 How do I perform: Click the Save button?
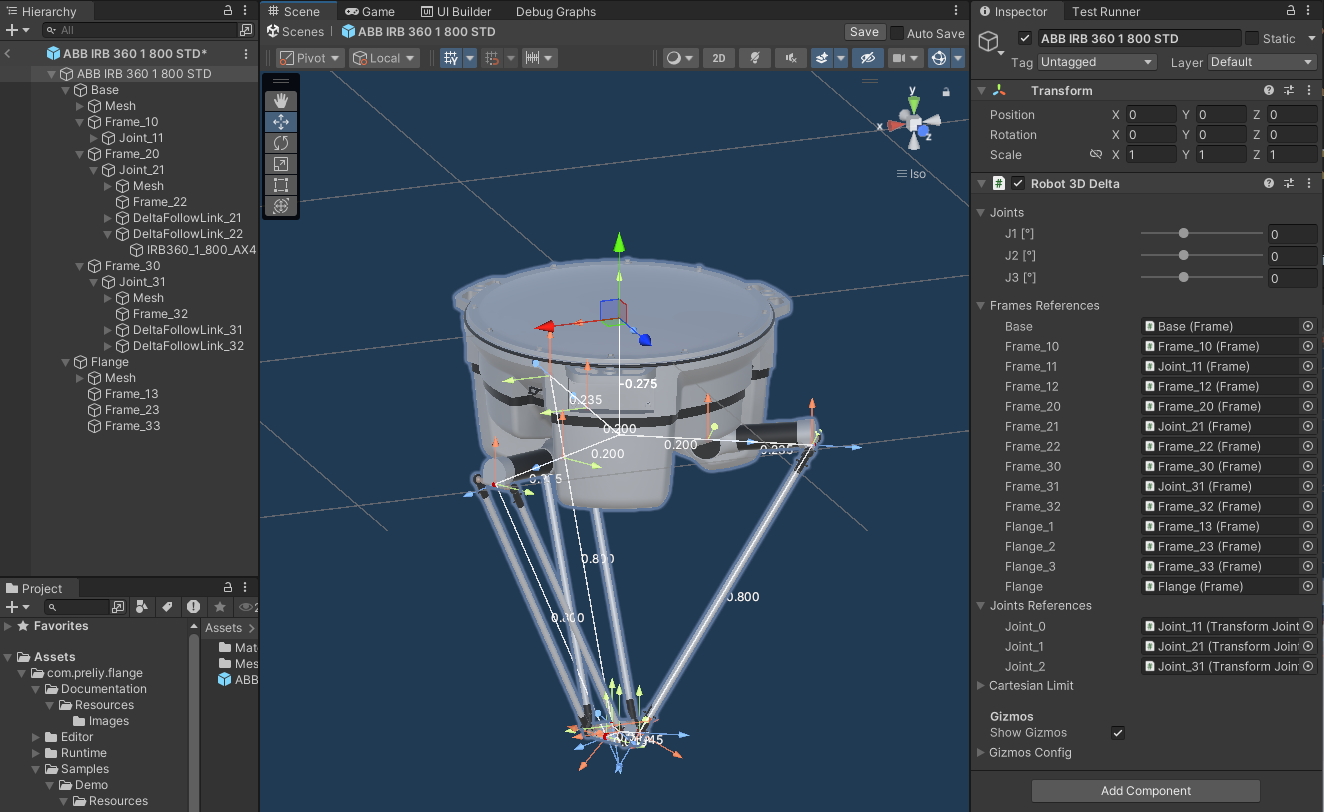pyautogui.click(x=864, y=33)
